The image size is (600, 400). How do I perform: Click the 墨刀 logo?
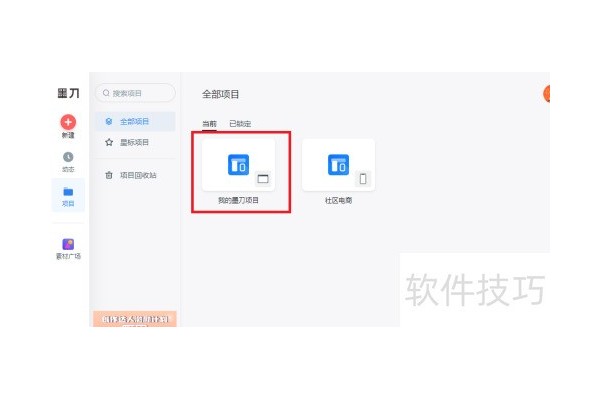pos(68,93)
